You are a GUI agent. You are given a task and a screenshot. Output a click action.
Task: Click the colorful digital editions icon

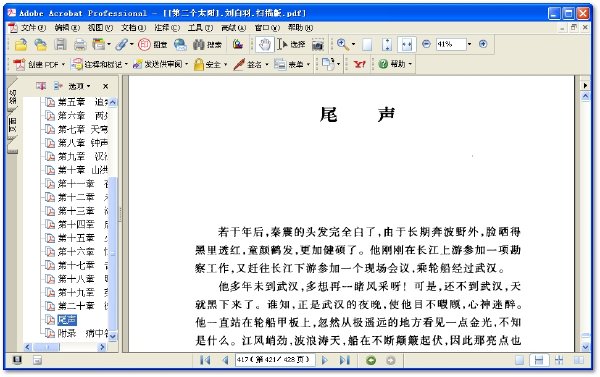(x=238, y=44)
